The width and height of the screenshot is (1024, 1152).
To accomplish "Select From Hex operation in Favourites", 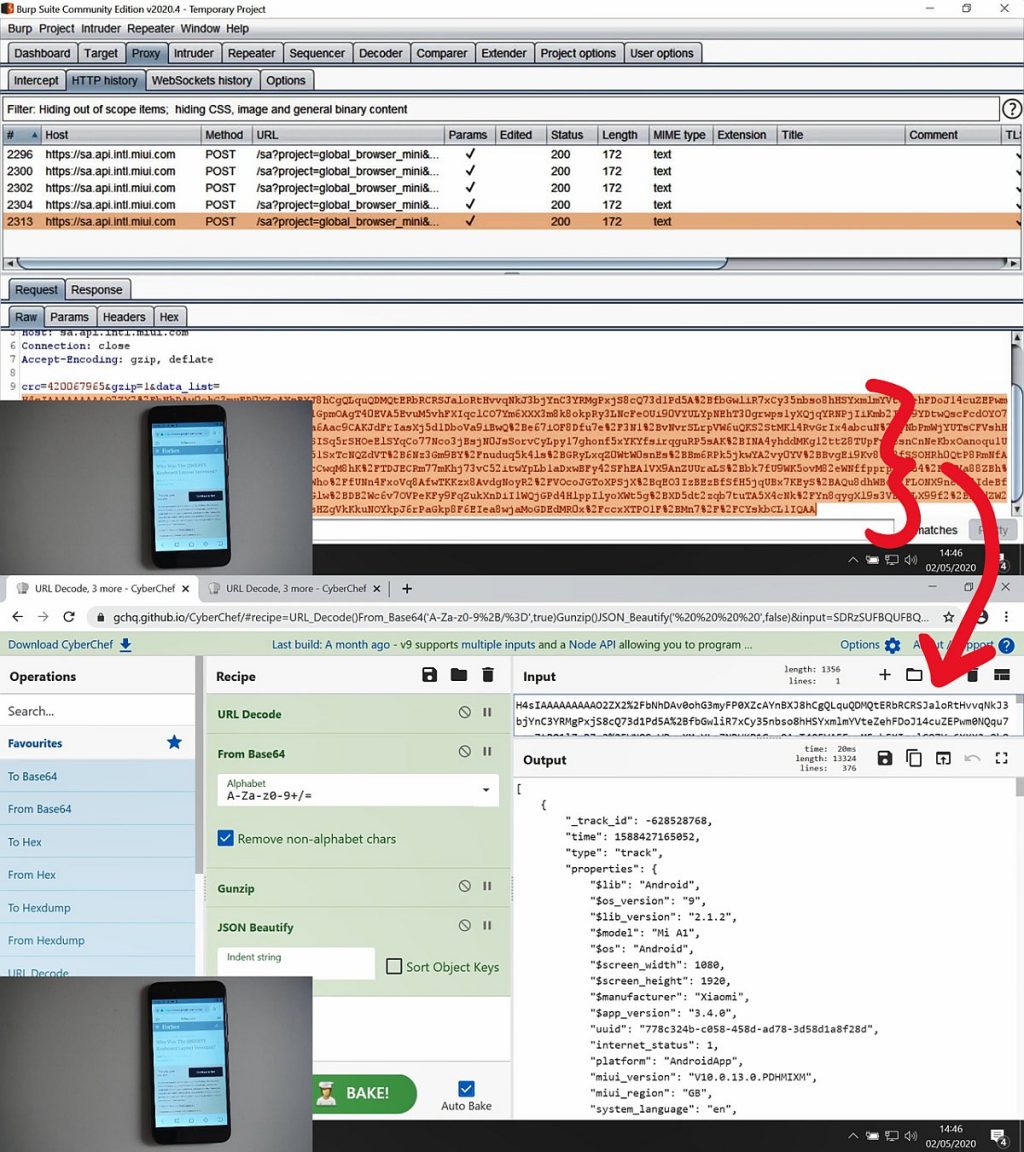I will [x=98, y=874].
